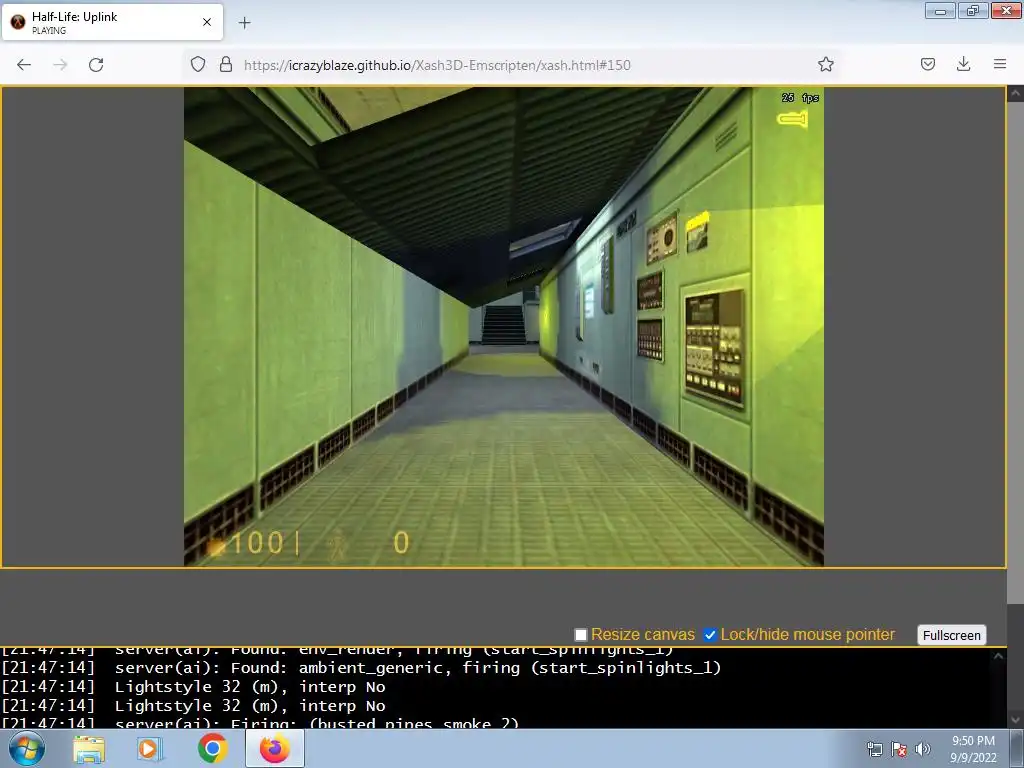Open the Windows Start menu
The height and width of the screenshot is (768, 1024).
click(27, 748)
